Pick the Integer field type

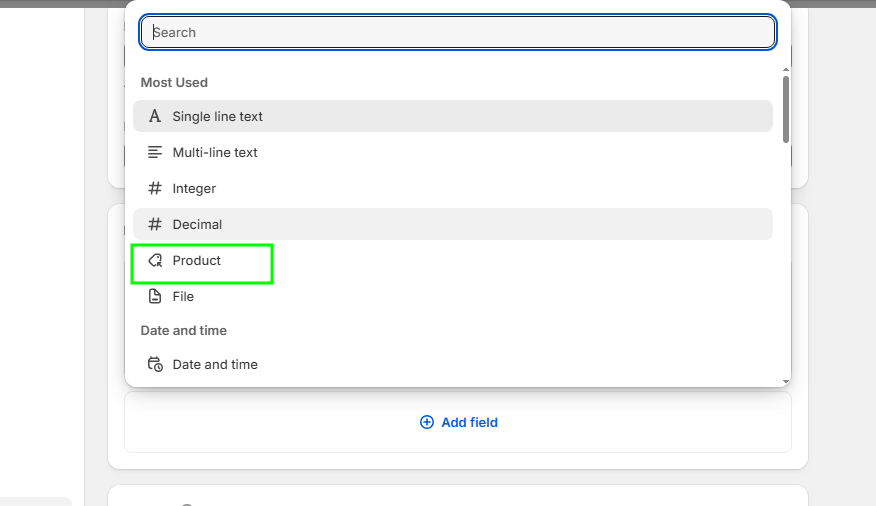click(194, 188)
